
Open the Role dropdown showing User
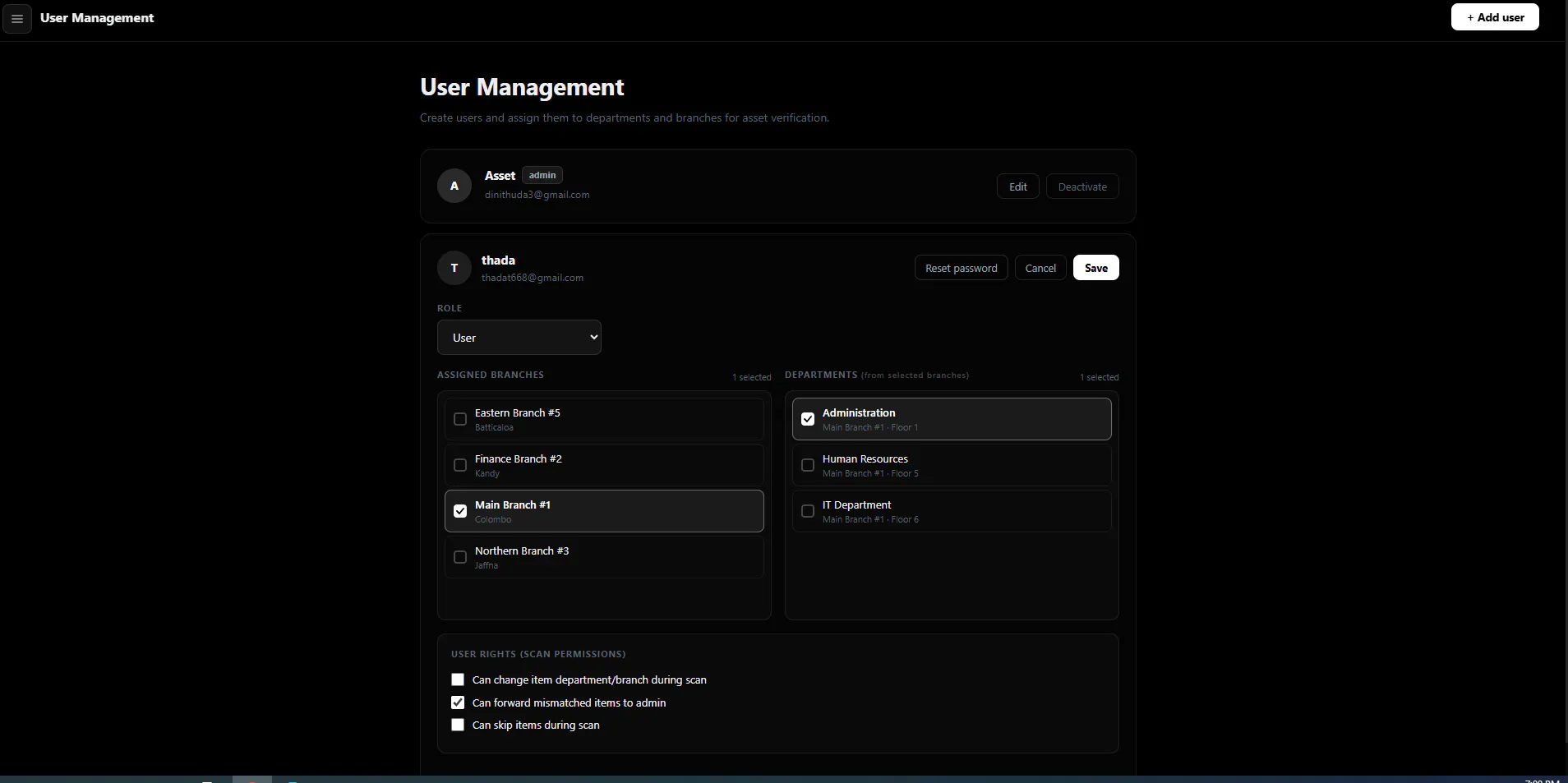click(519, 338)
